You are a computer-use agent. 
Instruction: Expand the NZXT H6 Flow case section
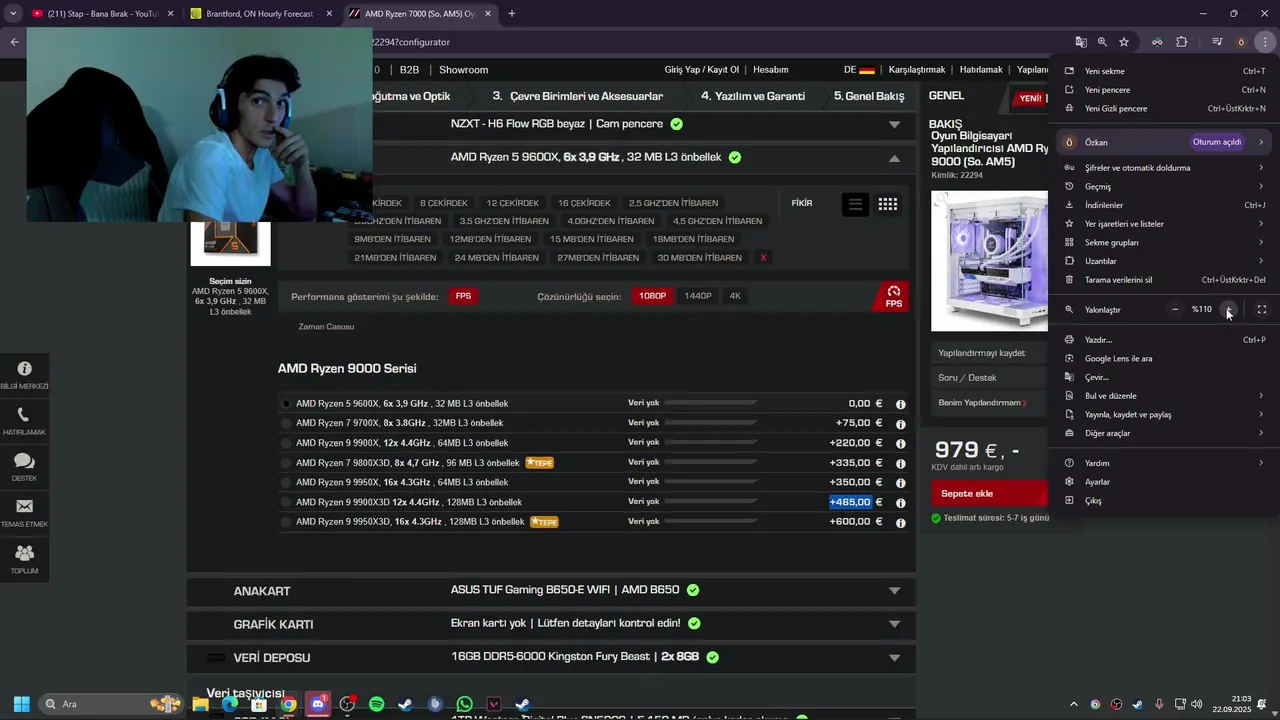coord(894,125)
